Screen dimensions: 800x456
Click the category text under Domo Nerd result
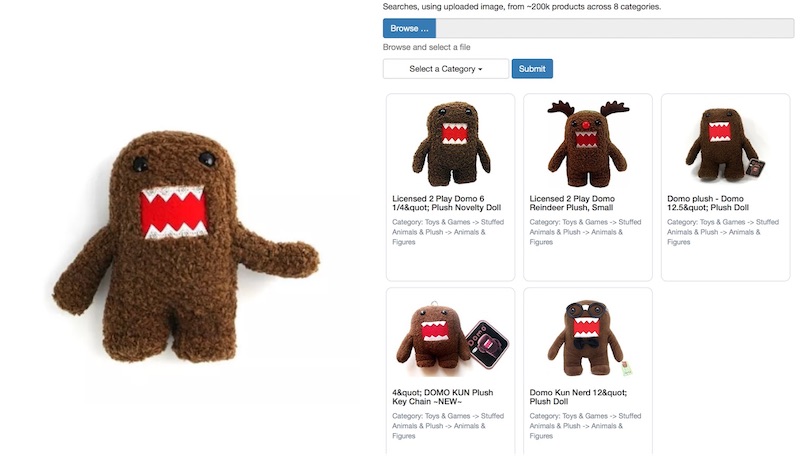point(585,426)
